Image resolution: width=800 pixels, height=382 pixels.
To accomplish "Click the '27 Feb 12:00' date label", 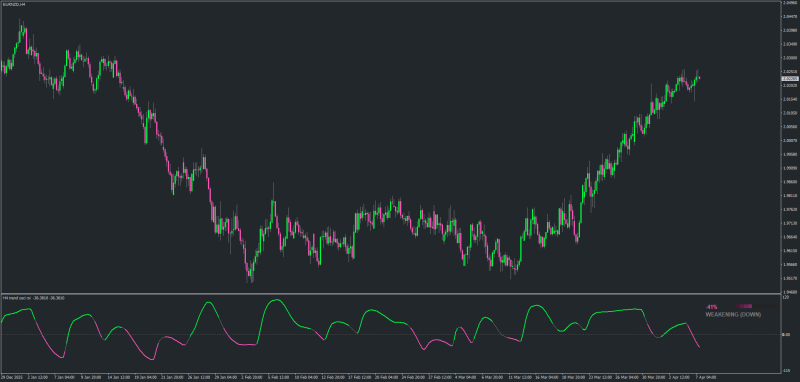I will point(440,377).
